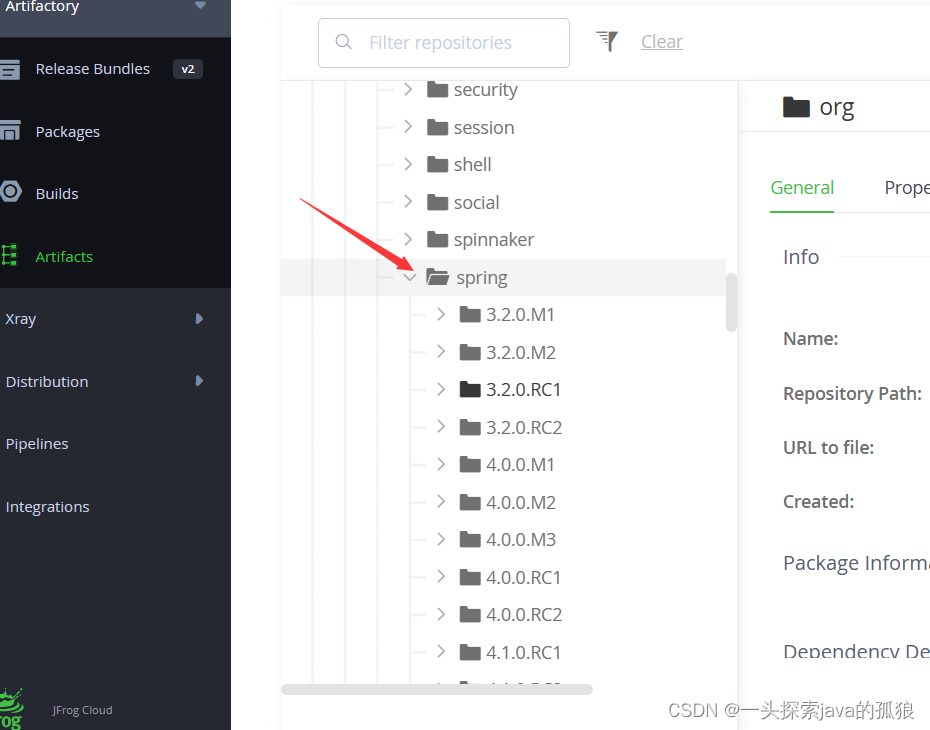The image size is (930, 730).
Task: Click the Artifacts tree icon in sidebar
Action: click(9, 255)
